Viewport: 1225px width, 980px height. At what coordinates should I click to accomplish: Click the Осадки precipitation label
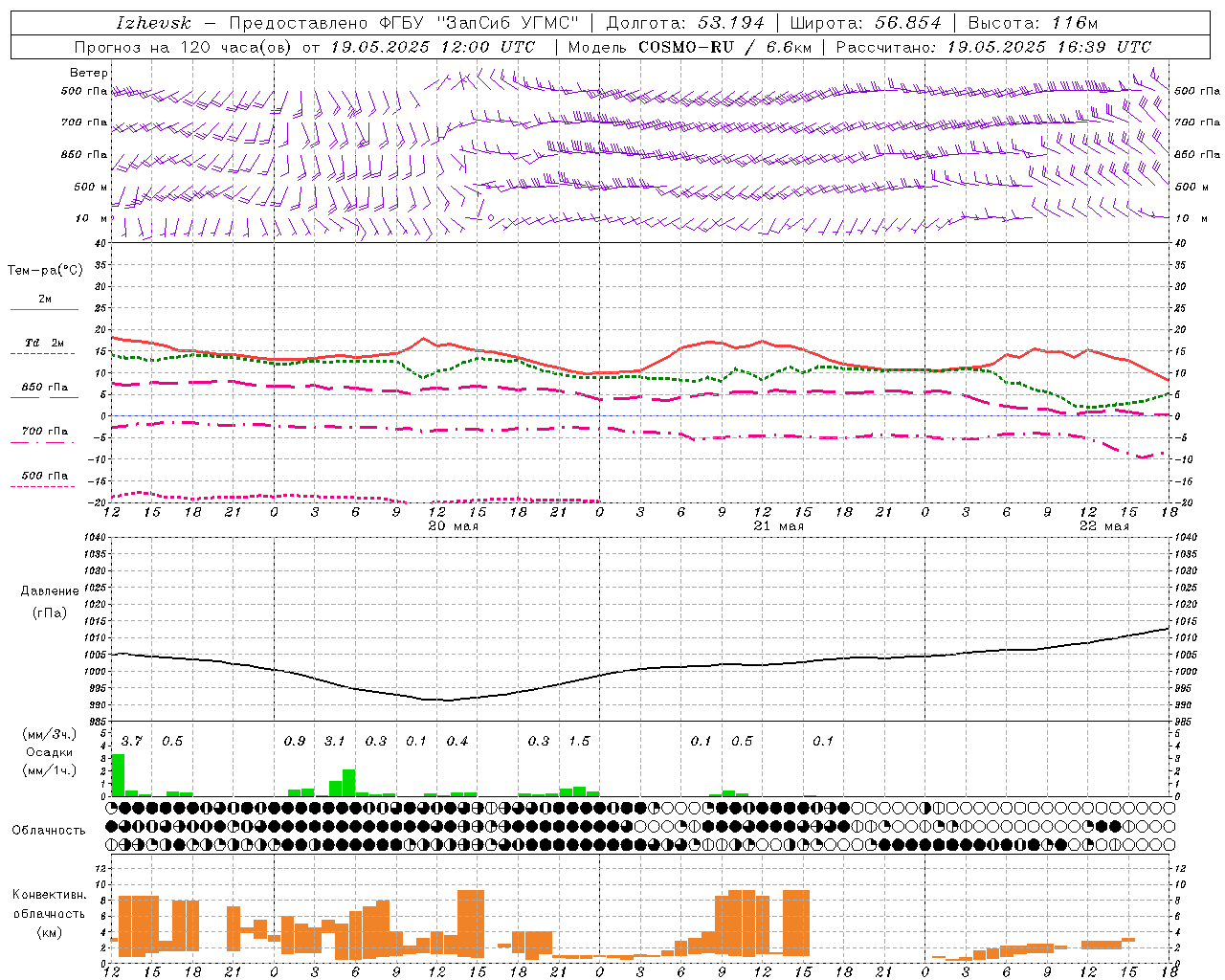[49, 753]
